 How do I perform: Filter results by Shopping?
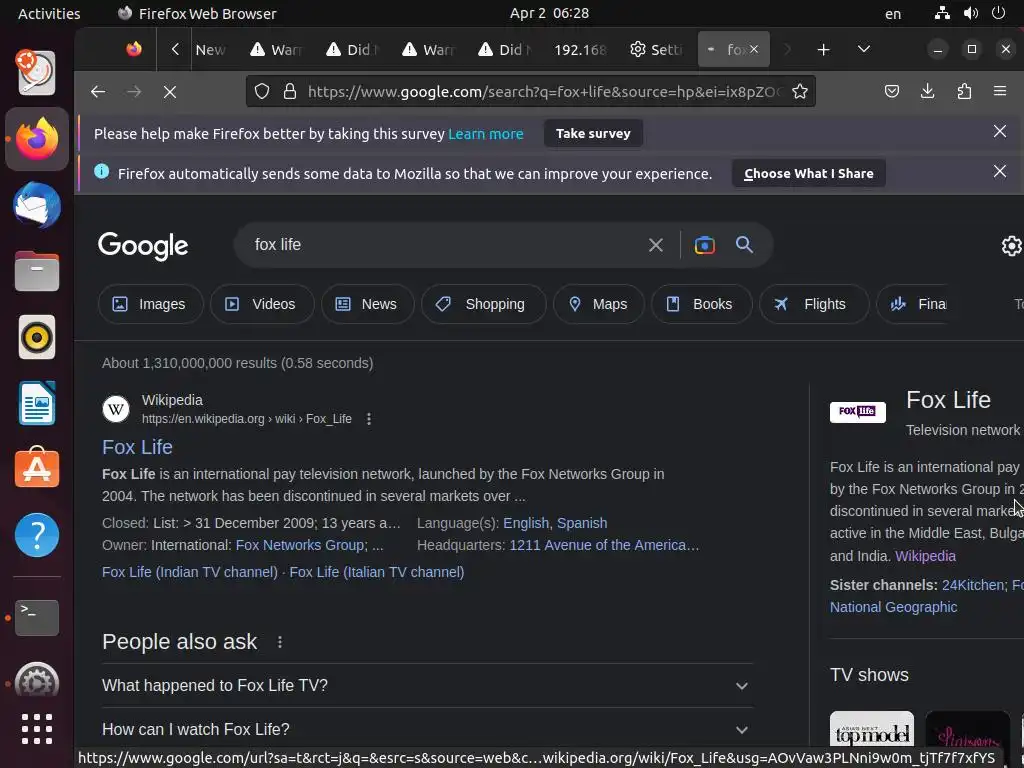(x=483, y=304)
